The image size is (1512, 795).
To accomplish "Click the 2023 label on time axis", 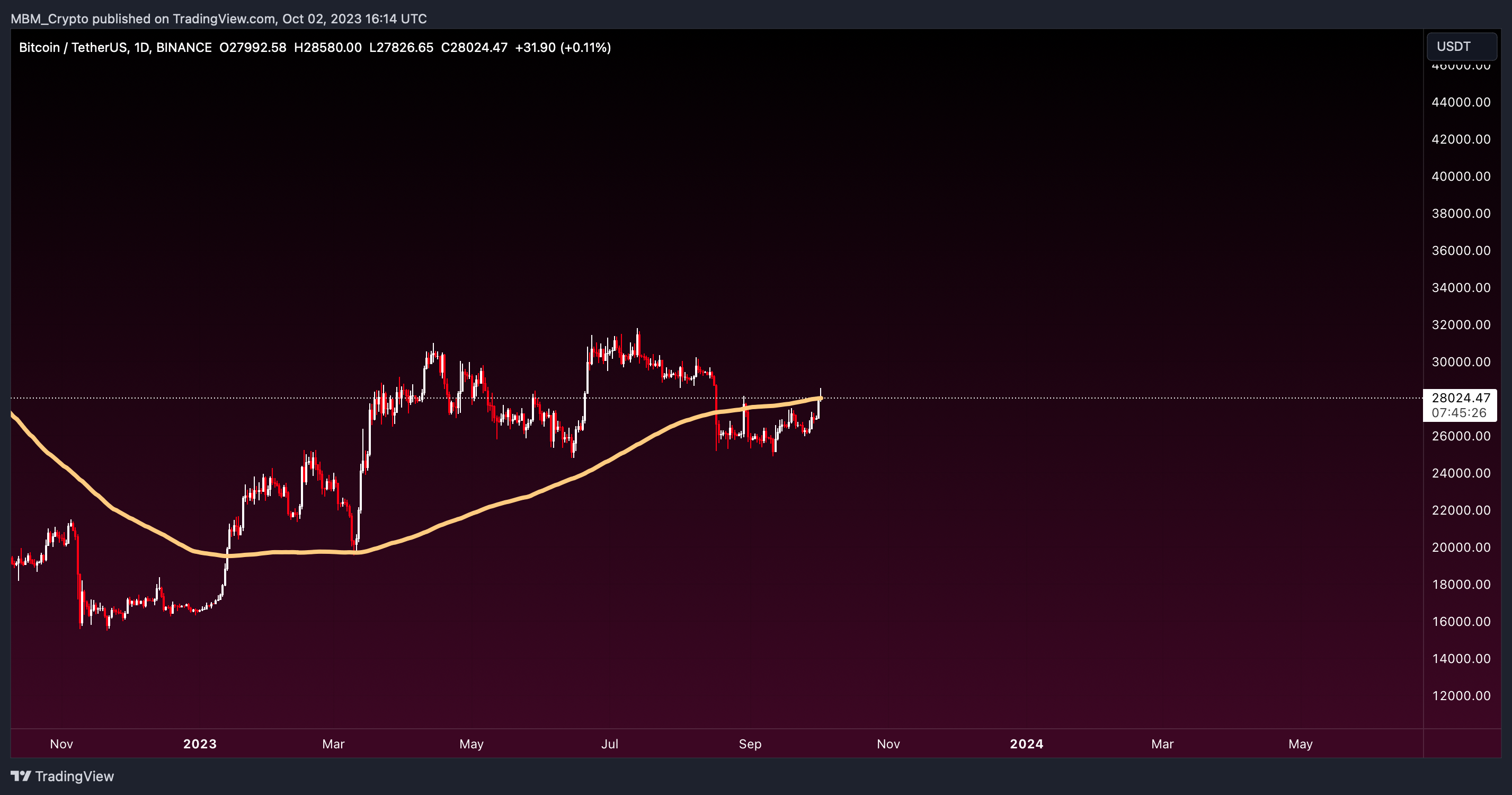I will (200, 744).
